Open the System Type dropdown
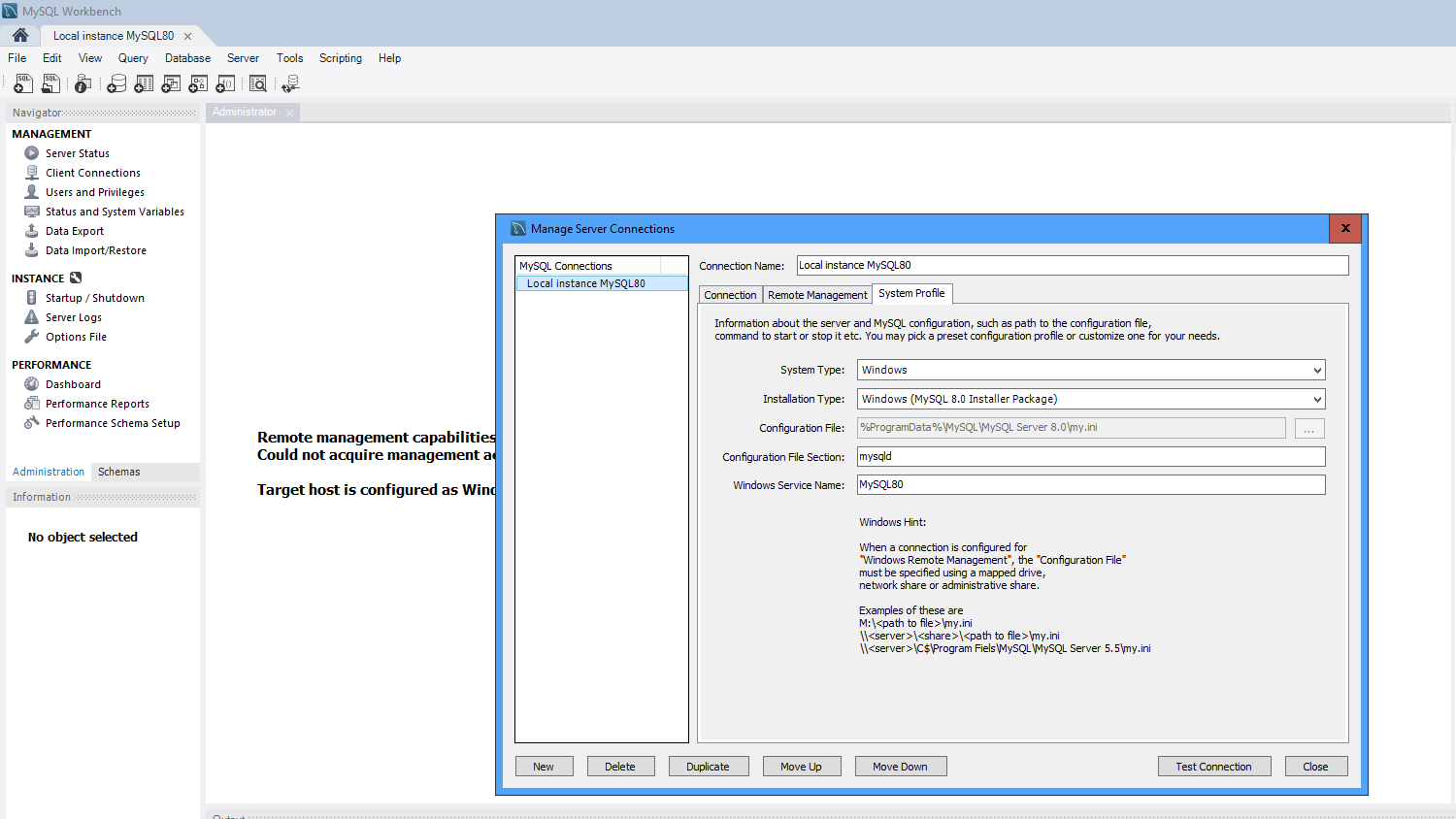Image resolution: width=1456 pixels, height=819 pixels. [x=1091, y=370]
